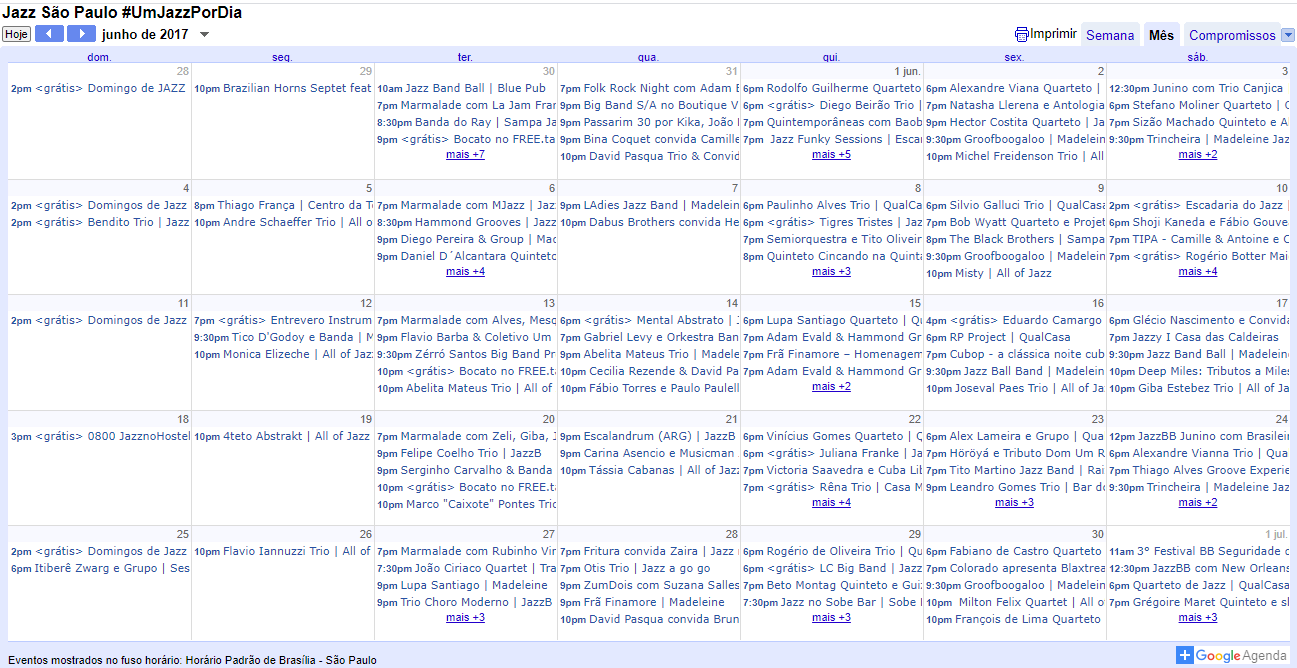
Task: Add to Google Agenda plus icon
Action: [x=1185, y=655]
